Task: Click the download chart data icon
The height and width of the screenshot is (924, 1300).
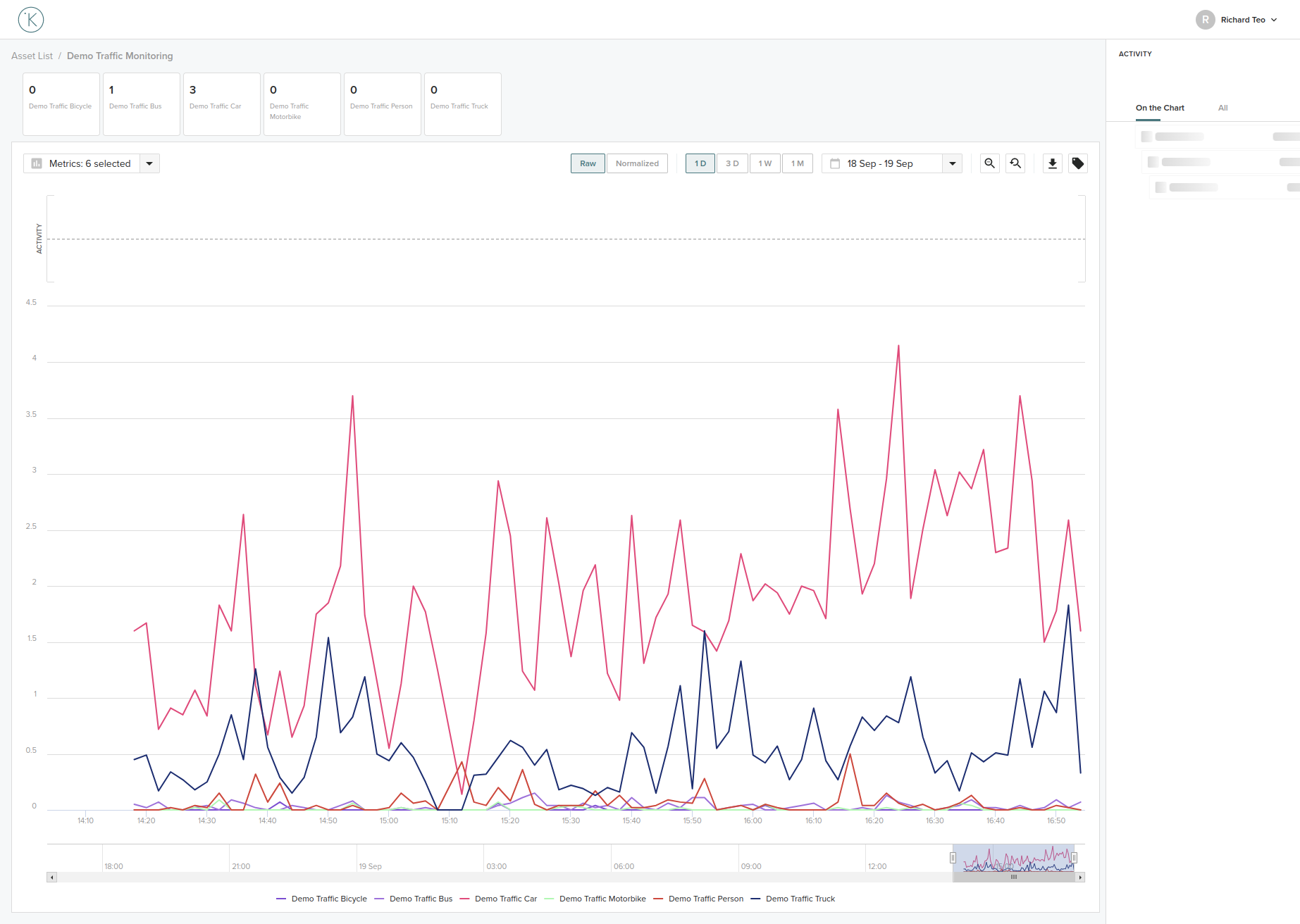Action: click(1053, 163)
